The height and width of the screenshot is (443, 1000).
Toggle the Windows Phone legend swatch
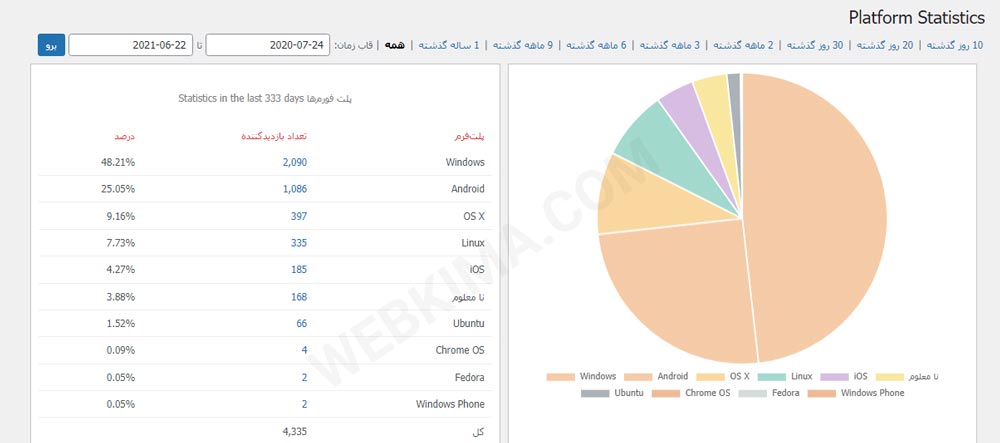coord(821,393)
